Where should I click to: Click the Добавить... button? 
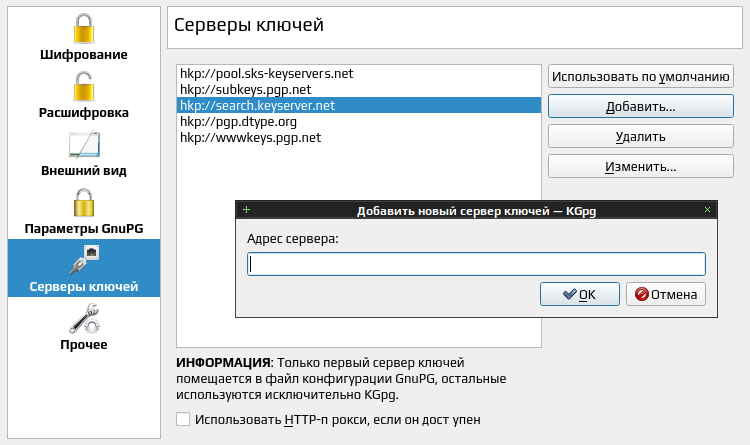click(x=640, y=106)
